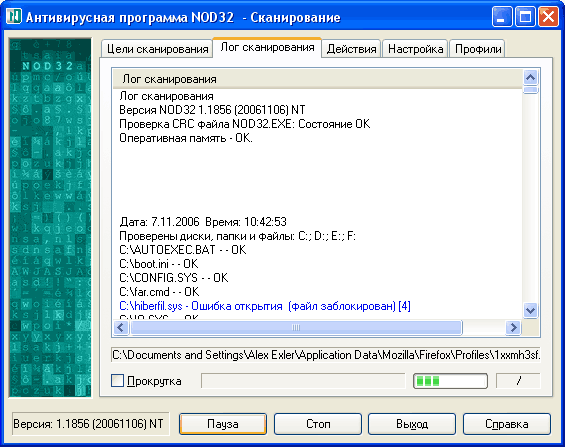Click the NOD32 title bar icon
Viewport: 565px width, 447px height.
point(14,17)
